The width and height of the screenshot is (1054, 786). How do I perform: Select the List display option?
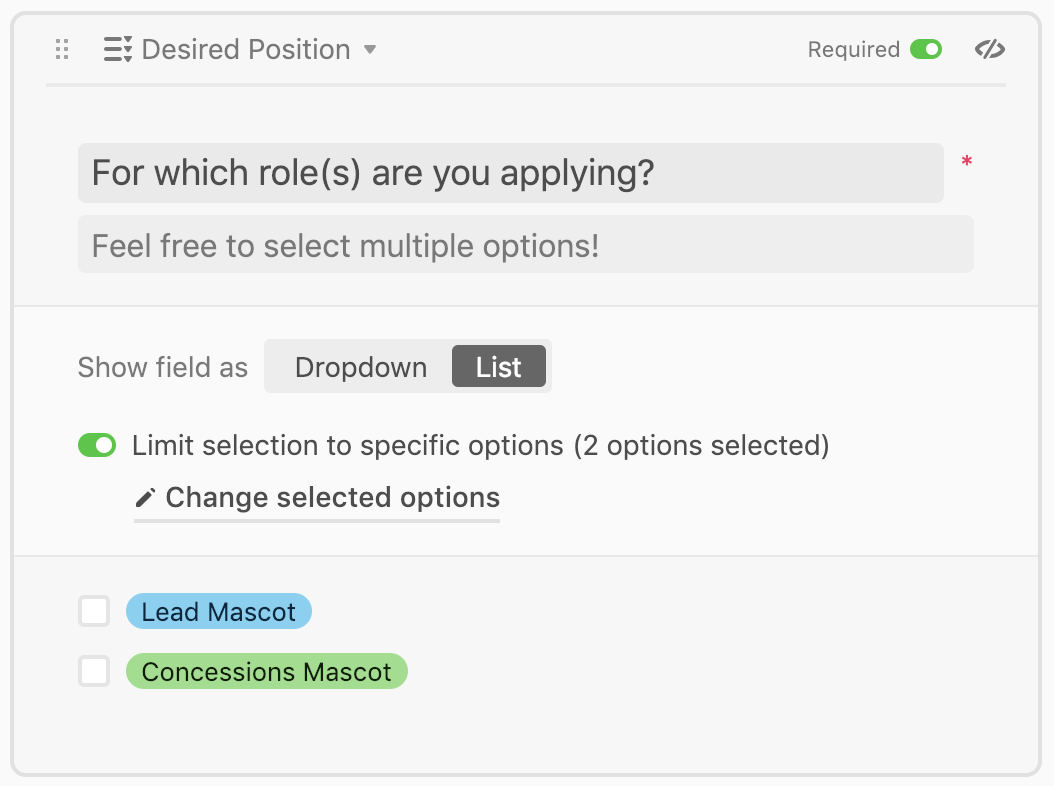pyautogui.click(x=499, y=366)
